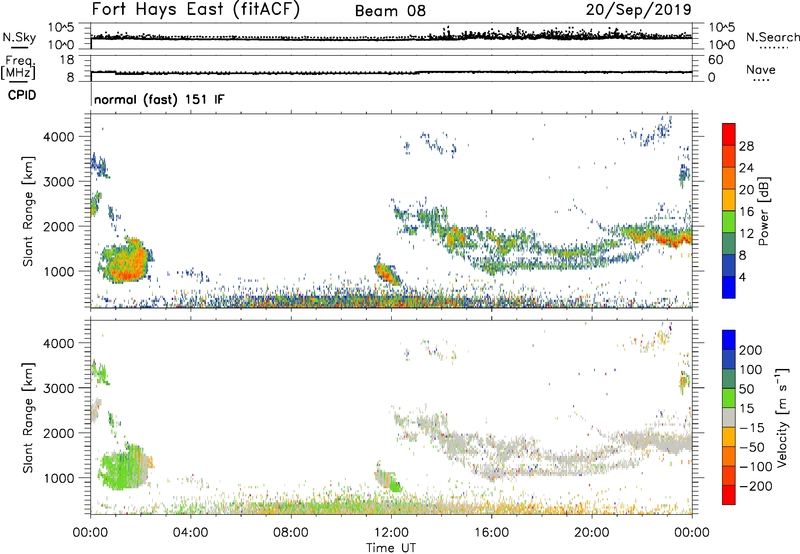Screen dimensions: 800x554
Task: Click the '28' value on Power colorbar
Action: [746, 147]
